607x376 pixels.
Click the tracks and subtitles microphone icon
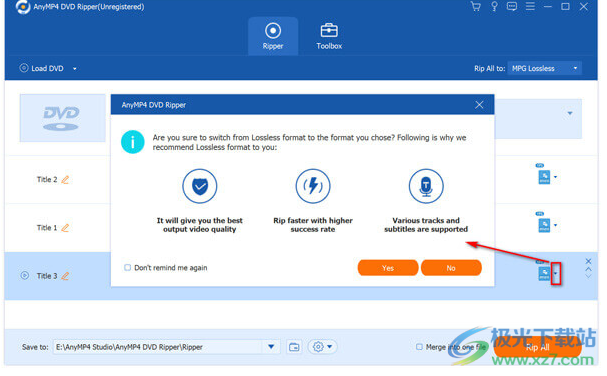click(426, 186)
